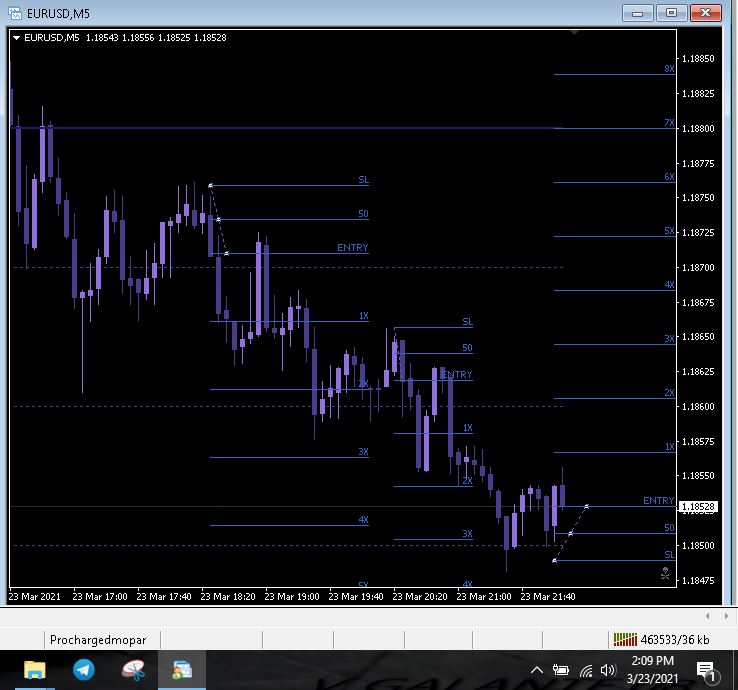The height and width of the screenshot is (690, 738).
Task: Click the 23 Mar 17:40 time label
Action: [164, 596]
